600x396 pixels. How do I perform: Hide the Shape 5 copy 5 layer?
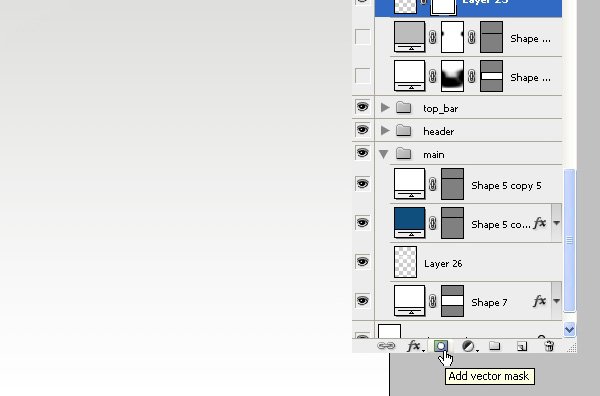point(362,184)
